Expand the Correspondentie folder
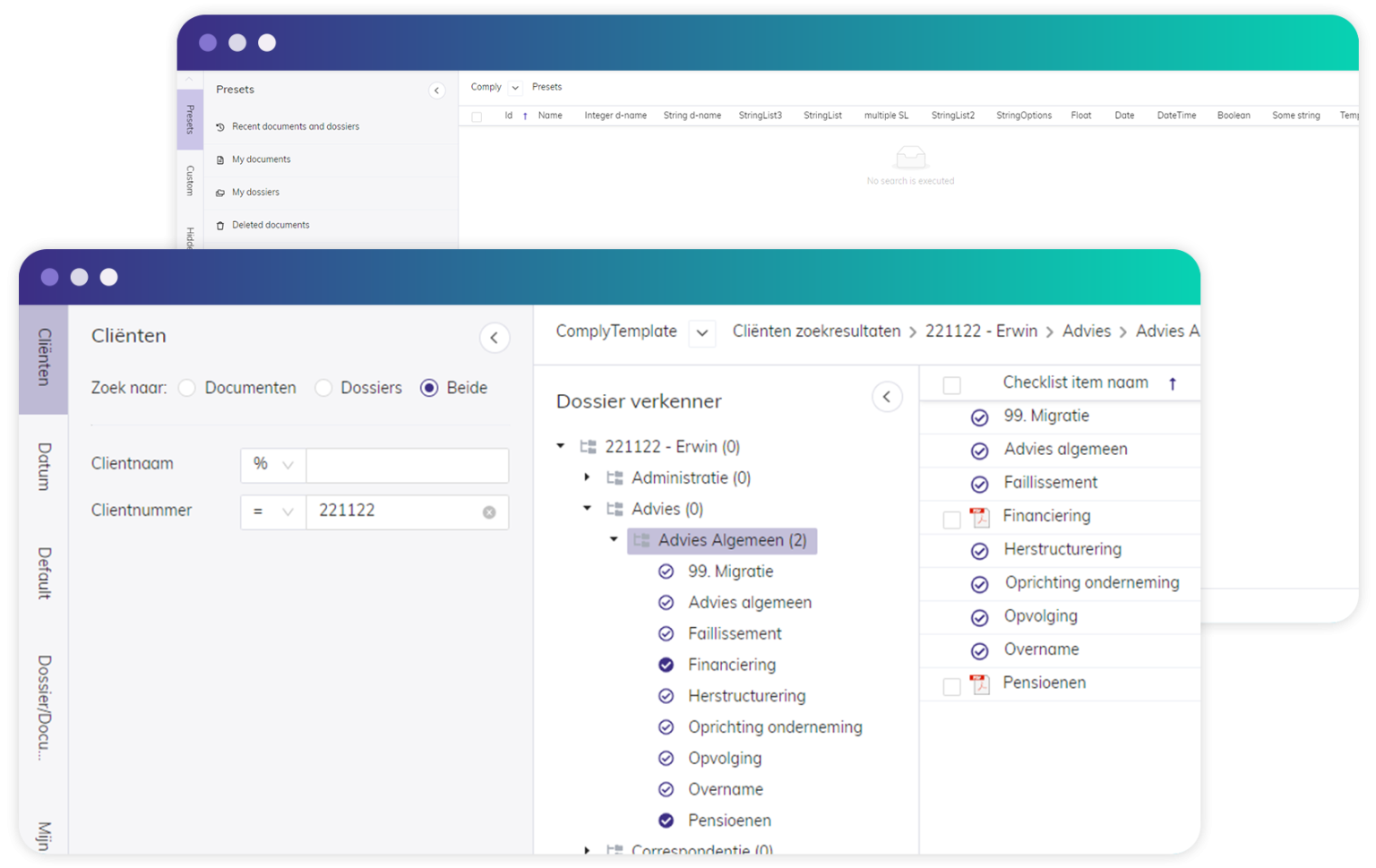The height and width of the screenshot is (868, 1376). tap(588, 850)
